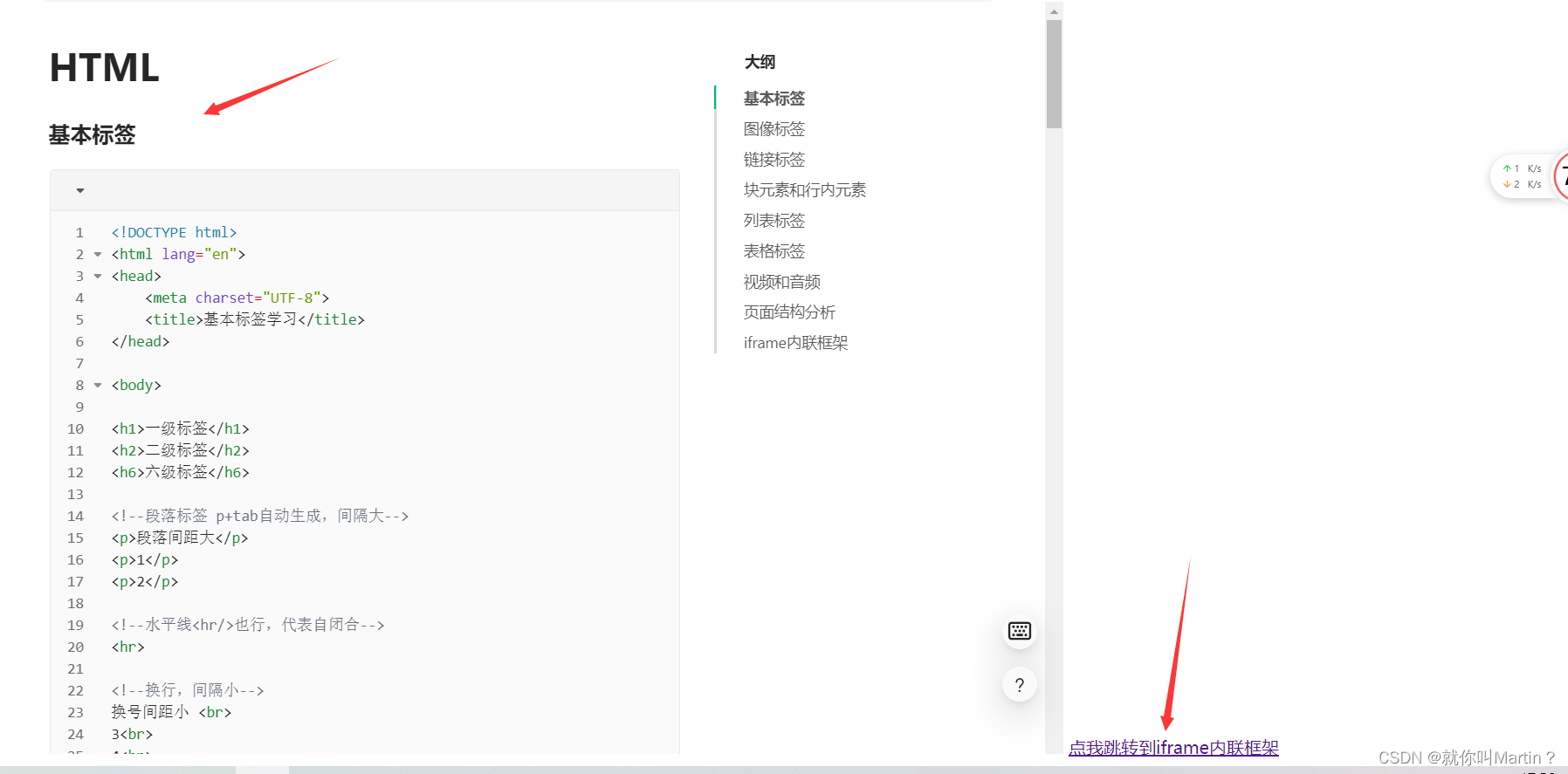Click the 3<br> code line
Screen dimensions: 1568x774
point(132,735)
